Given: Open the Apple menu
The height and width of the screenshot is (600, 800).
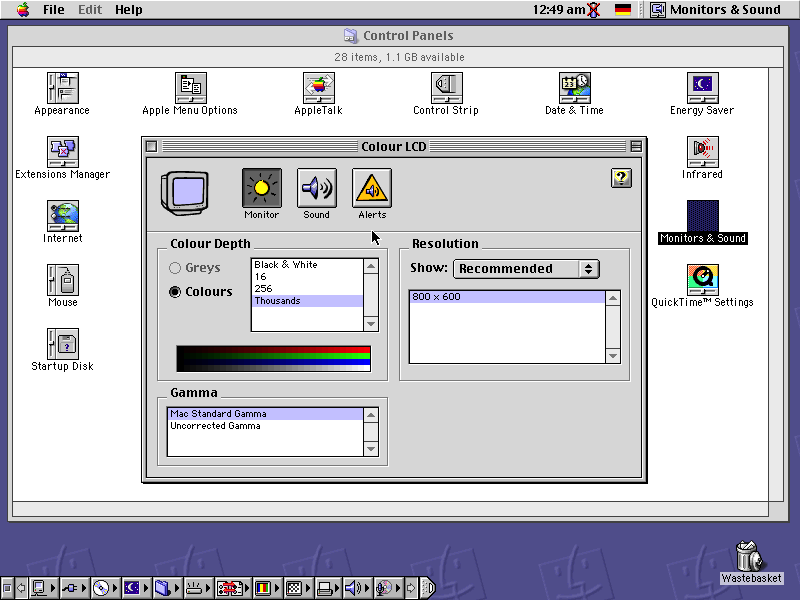Looking at the screenshot, I should [23, 10].
